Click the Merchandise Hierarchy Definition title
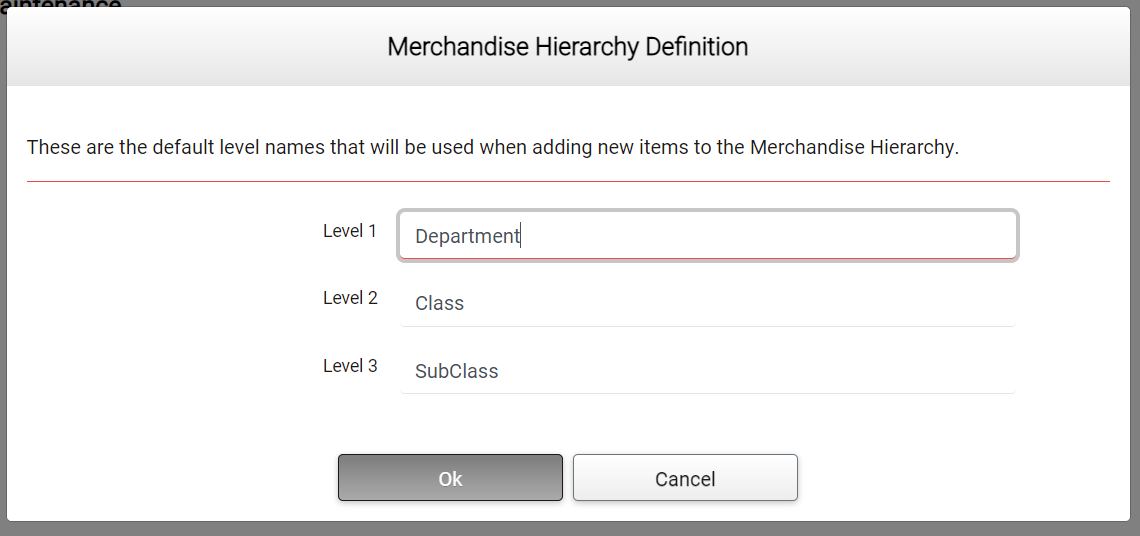The width and height of the screenshot is (1140, 536). [x=568, y=47]
